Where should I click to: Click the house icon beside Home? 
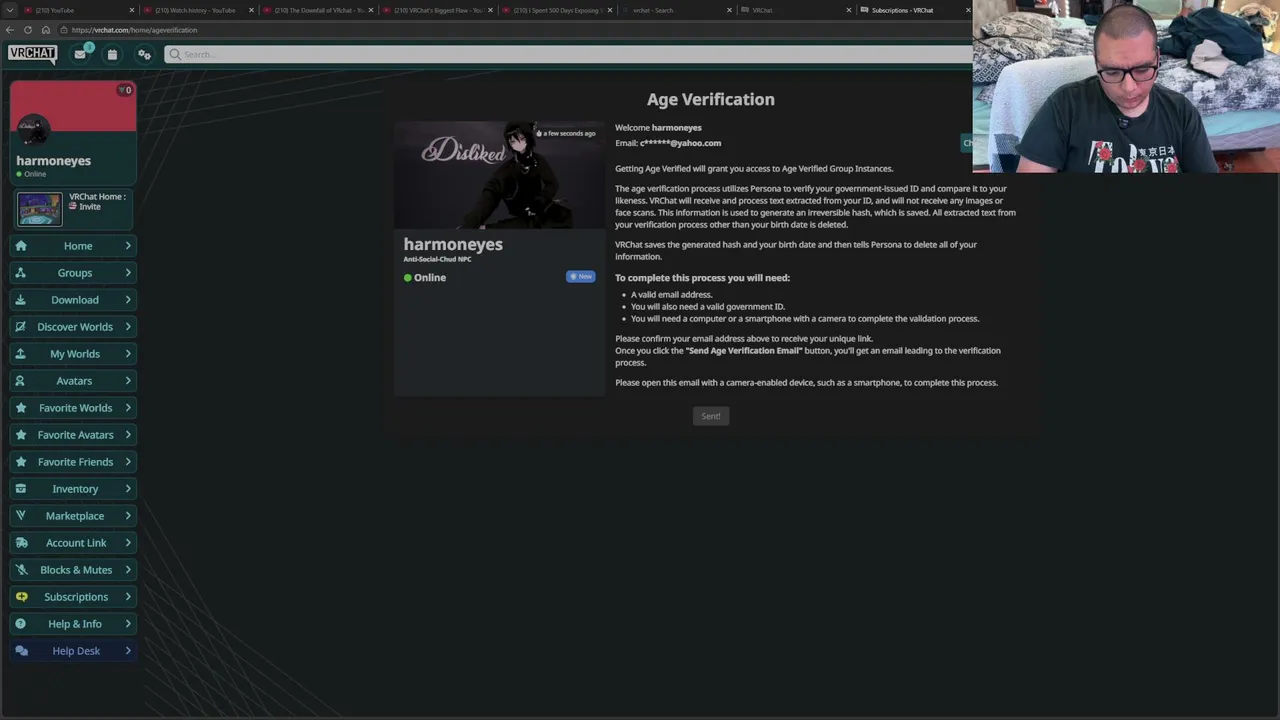tap(21, 246)
